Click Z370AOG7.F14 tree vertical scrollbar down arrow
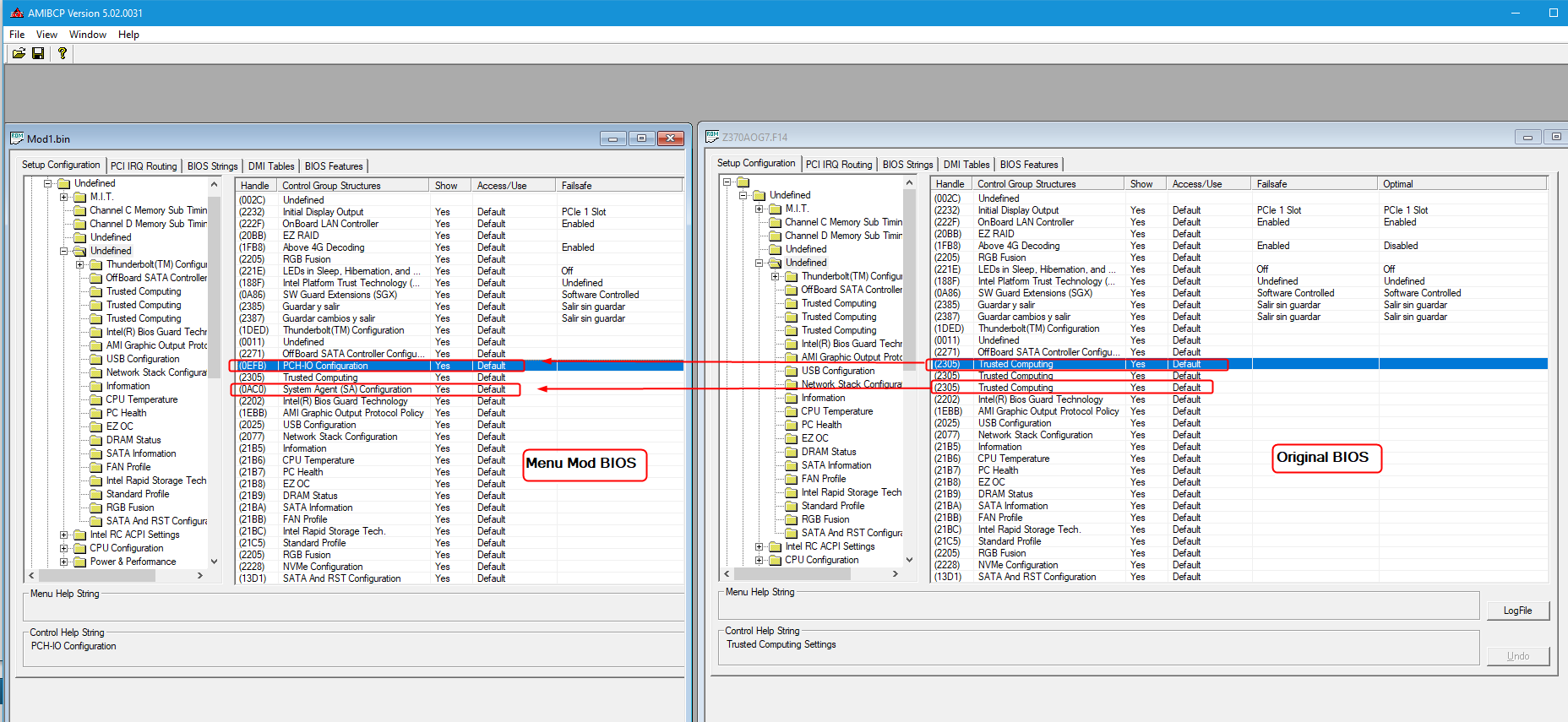 point(909,560)
